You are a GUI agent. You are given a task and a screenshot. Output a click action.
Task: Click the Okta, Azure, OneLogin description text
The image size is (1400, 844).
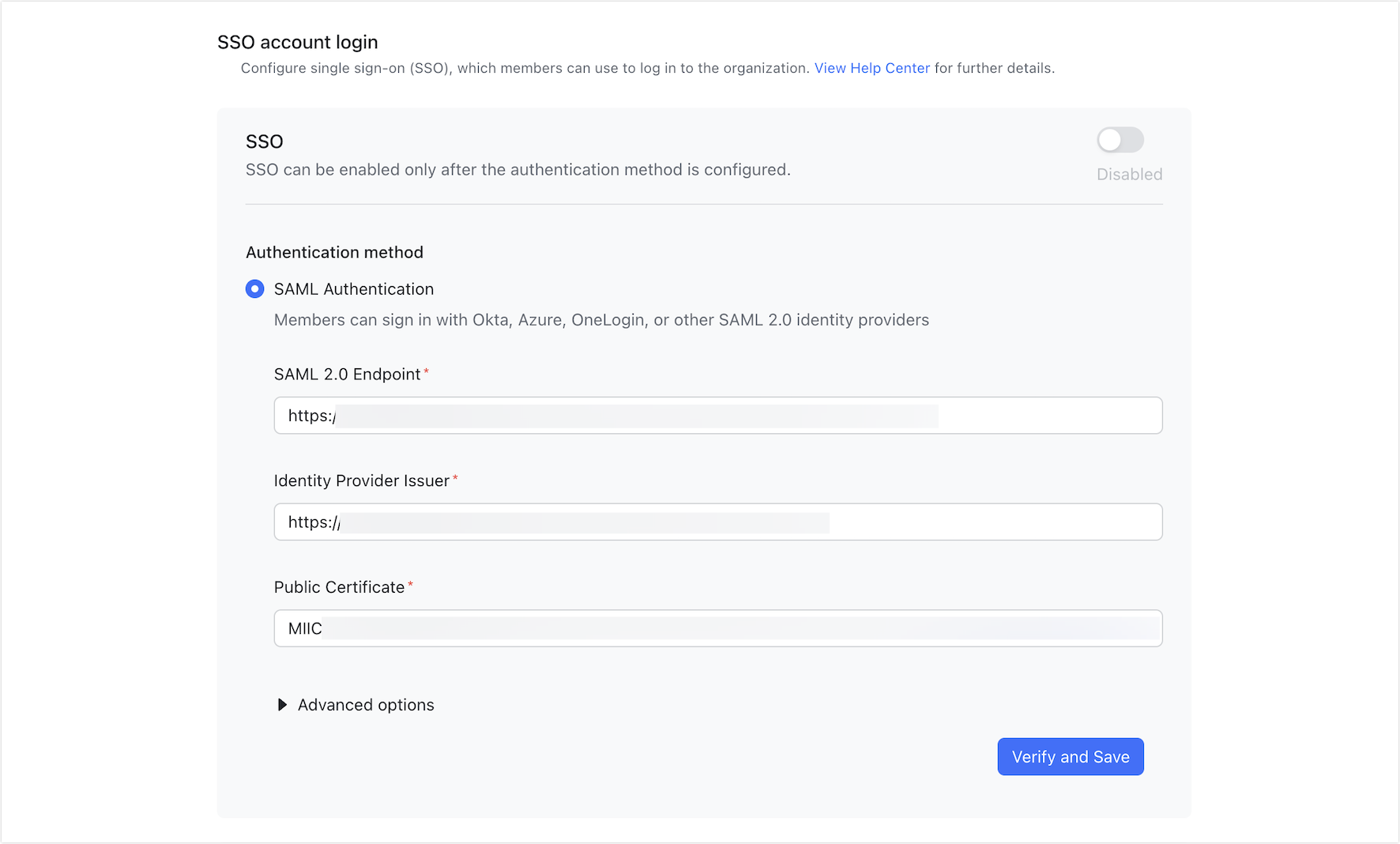(x=602, y=320)
